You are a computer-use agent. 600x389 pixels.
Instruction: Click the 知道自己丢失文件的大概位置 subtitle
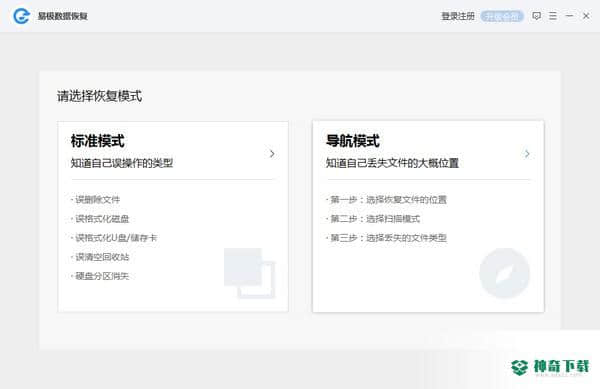(392, 163)
